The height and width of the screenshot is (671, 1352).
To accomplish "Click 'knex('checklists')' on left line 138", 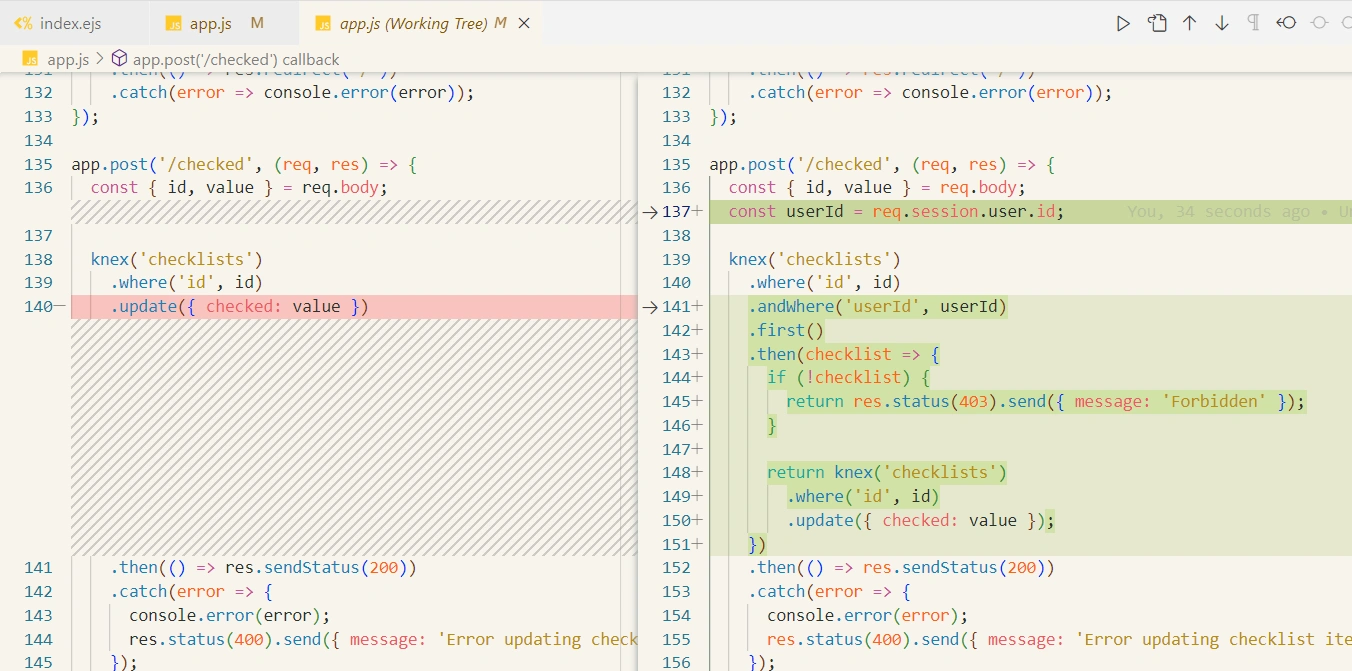I will coord(176,260).
